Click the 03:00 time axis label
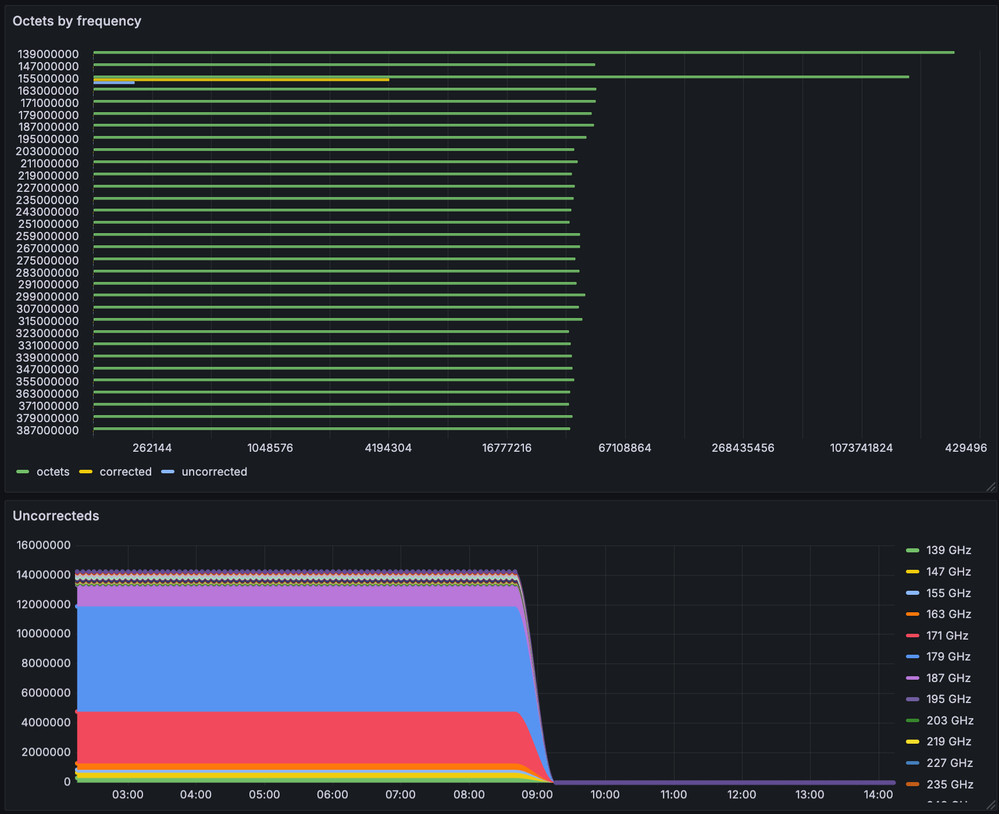 [x=127, y=795]
